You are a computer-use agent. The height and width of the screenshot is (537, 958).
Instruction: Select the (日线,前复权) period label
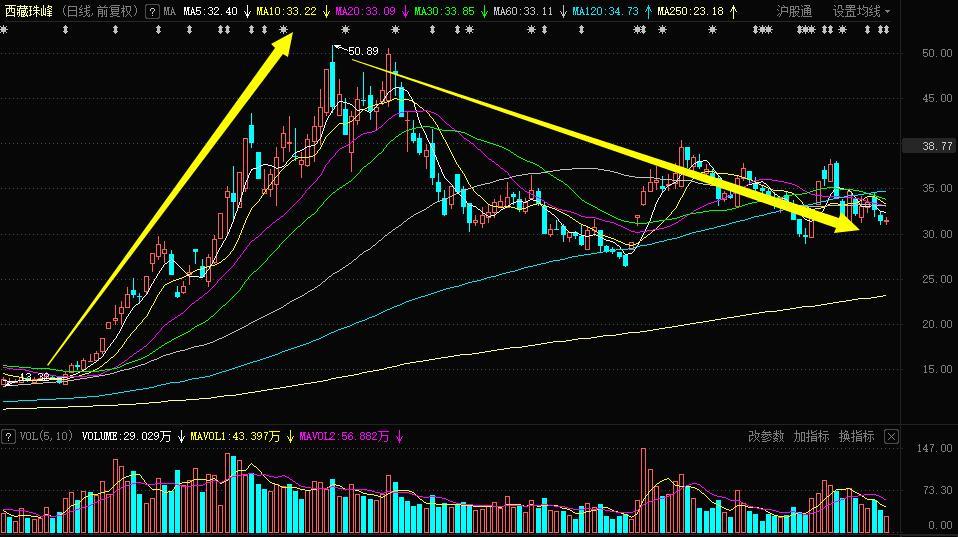pos(100,11)
